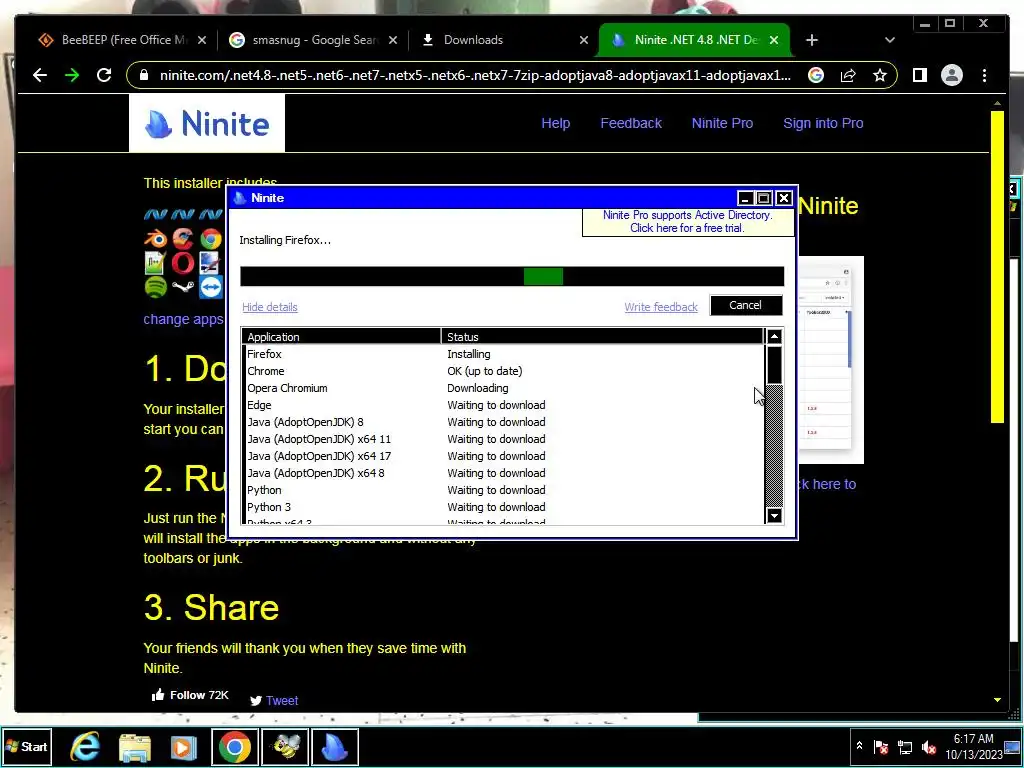Click the list scroll down arrow
The image size is (1024, 768).
[774, 515]
